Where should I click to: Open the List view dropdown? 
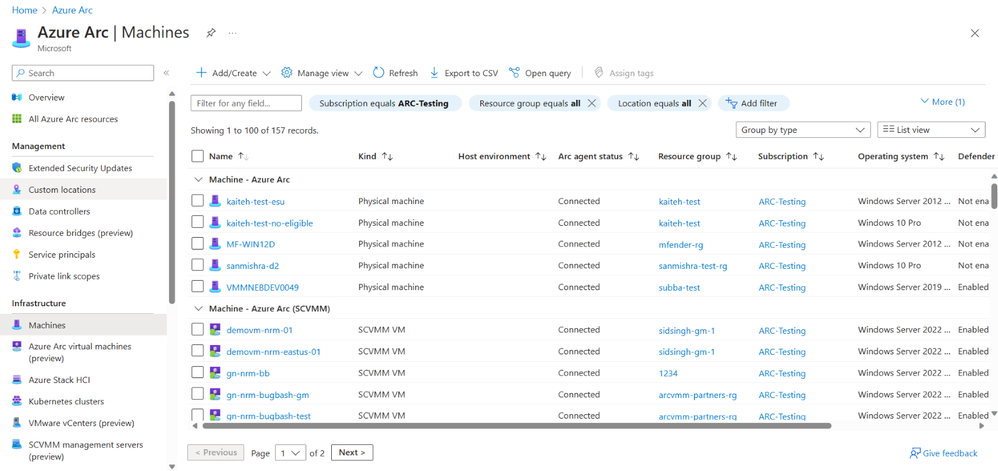pos(931,130)
